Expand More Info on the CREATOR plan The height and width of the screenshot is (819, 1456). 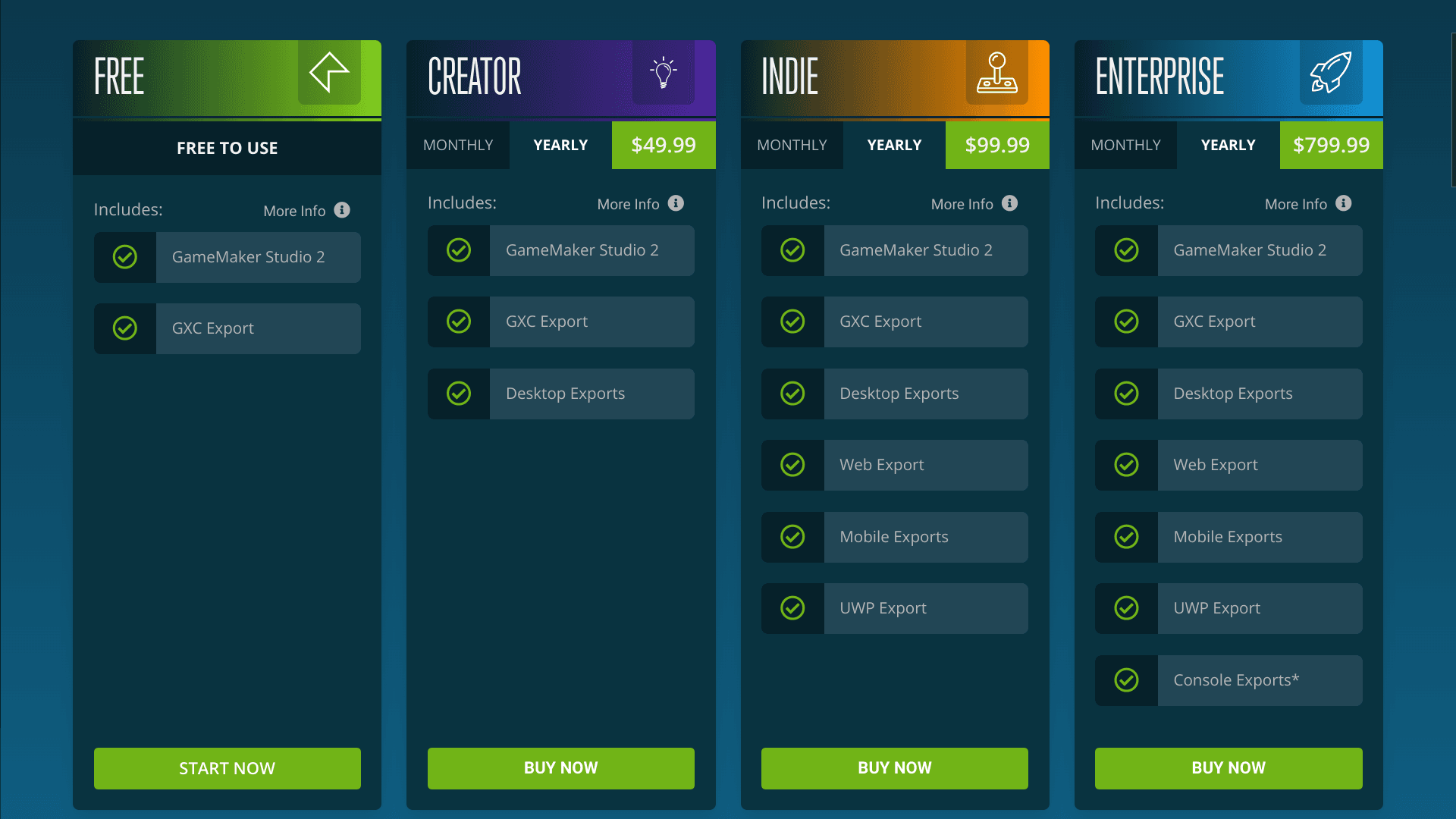coord(640,203)
